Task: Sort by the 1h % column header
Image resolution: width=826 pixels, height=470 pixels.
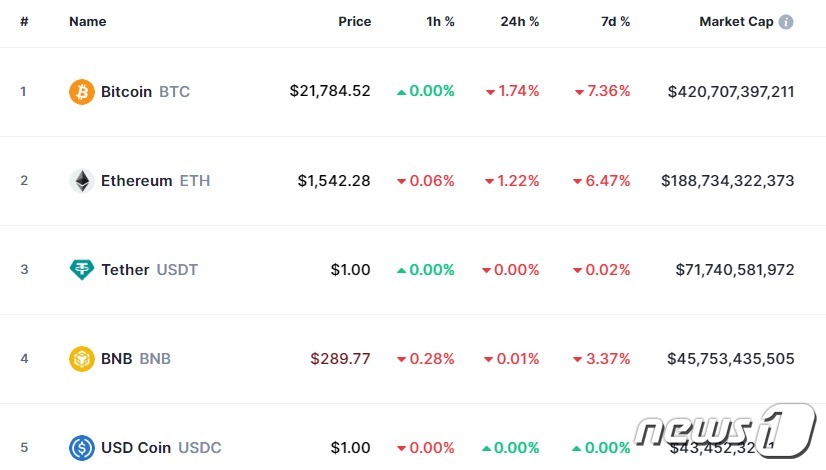Action: pos(440,22)
